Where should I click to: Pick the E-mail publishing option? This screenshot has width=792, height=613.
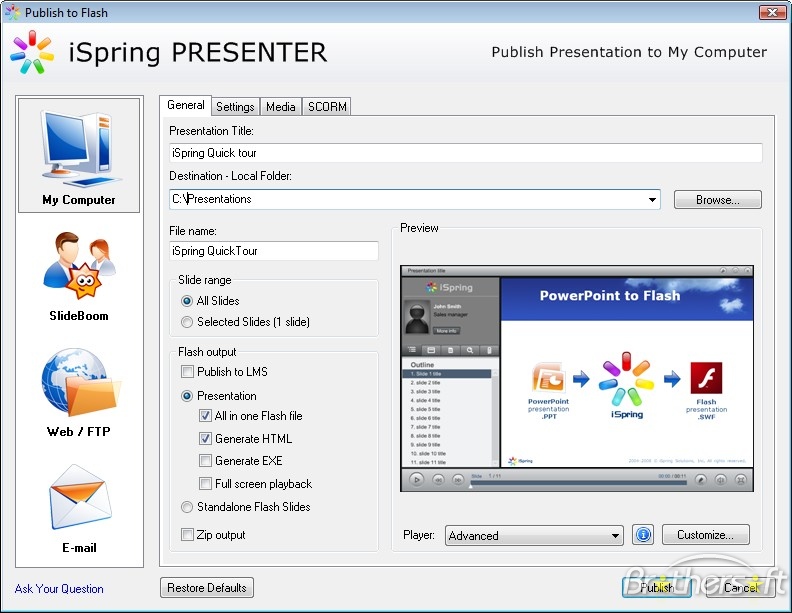pos(79,508)
